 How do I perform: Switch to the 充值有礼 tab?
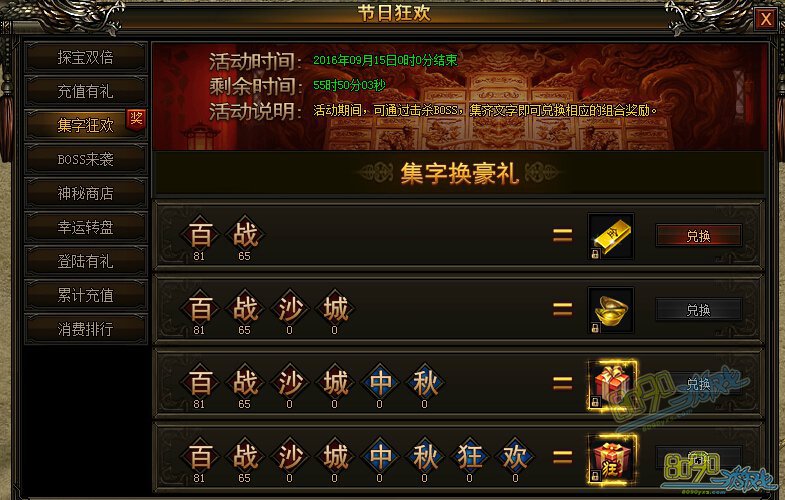(x=86, y=92)
